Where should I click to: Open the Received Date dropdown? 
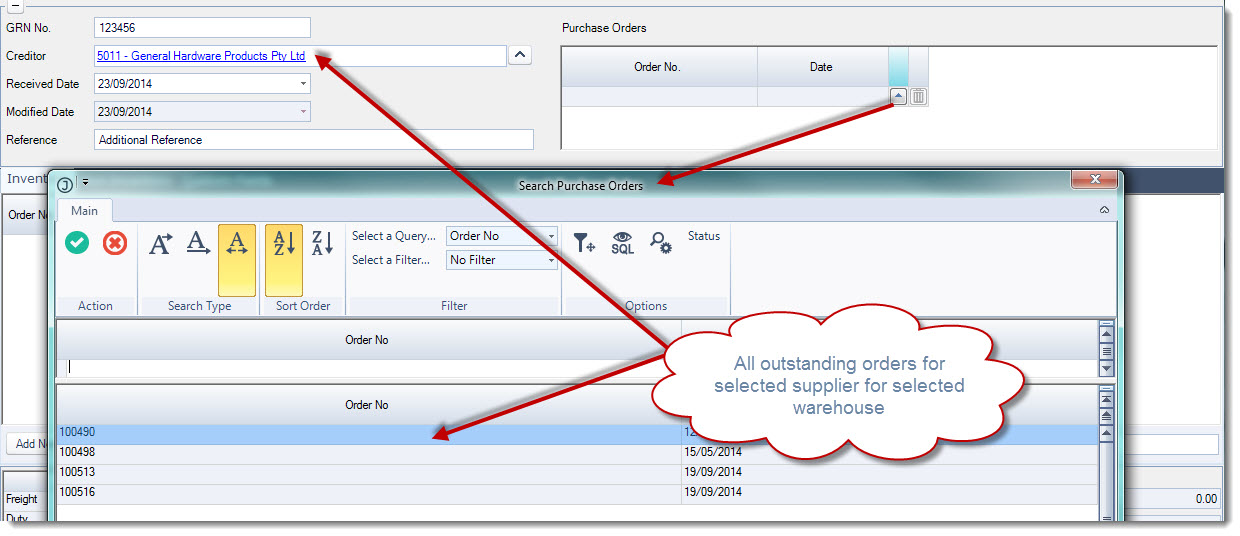pos(303,84)
